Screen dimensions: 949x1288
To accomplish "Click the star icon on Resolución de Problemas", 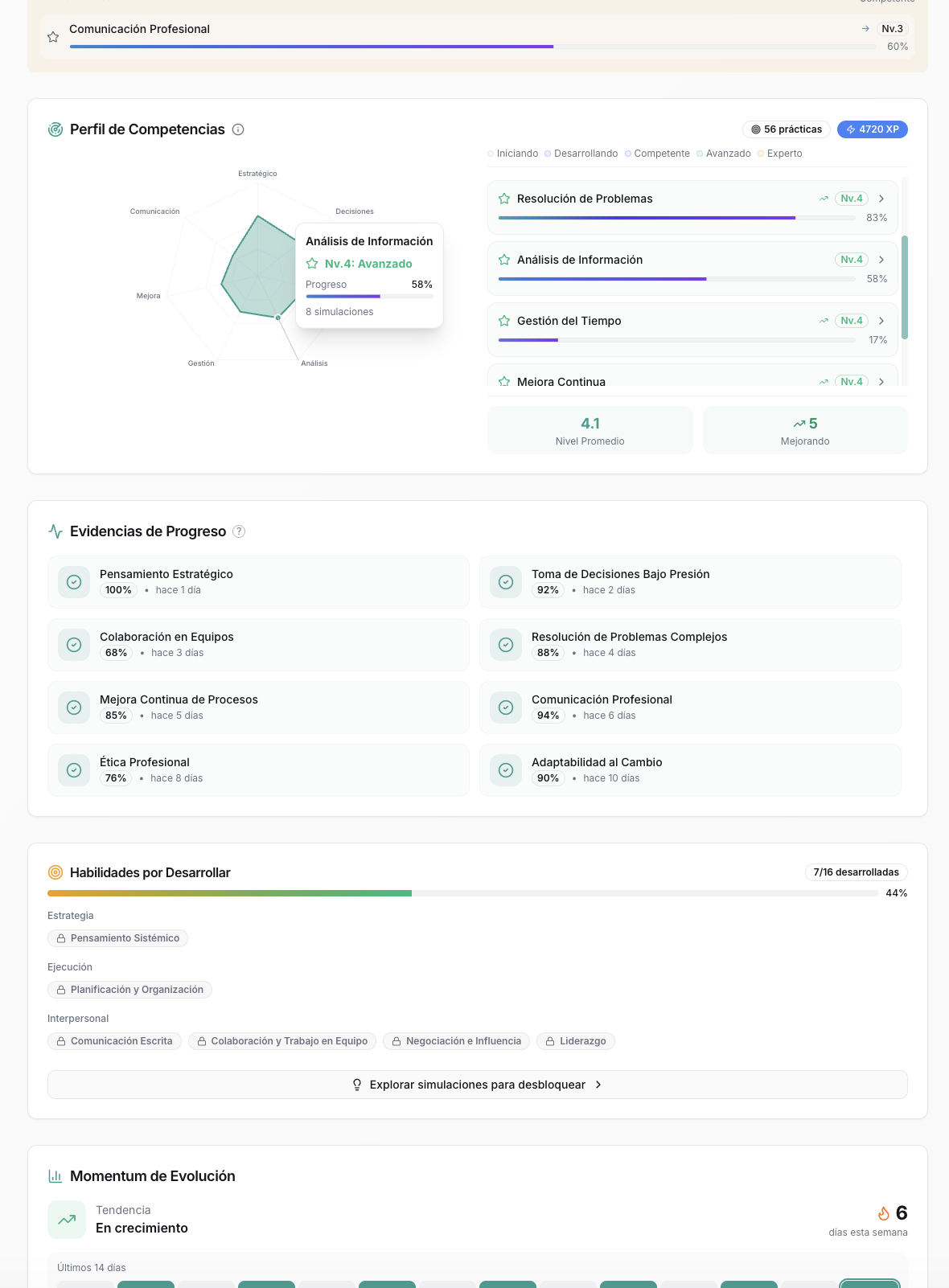I will pos(504,199).
